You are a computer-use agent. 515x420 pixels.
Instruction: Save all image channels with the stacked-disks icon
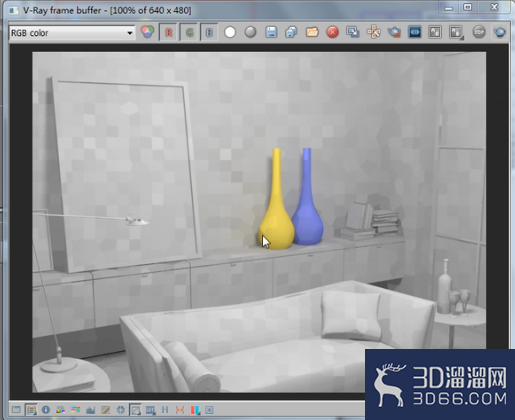tap(291, 32)
